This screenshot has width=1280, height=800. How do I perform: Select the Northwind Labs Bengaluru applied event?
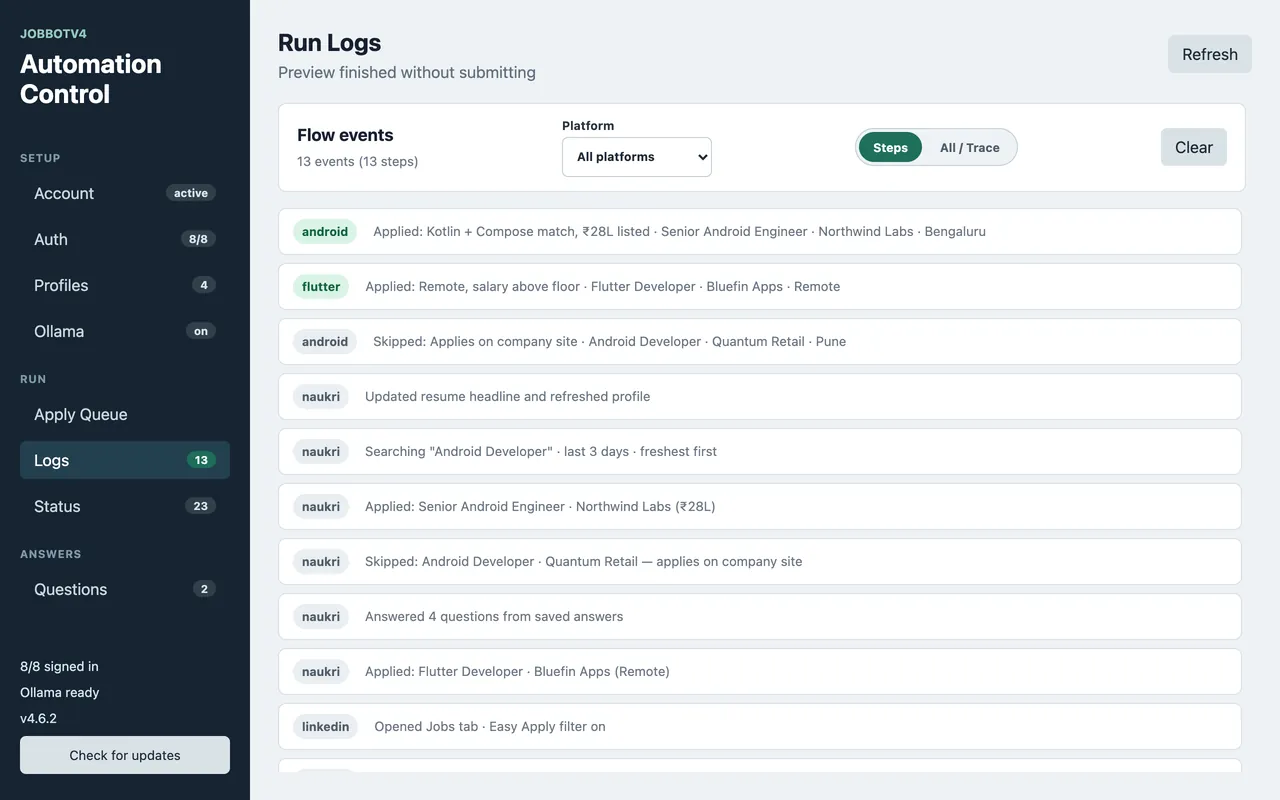click(760, 231)
